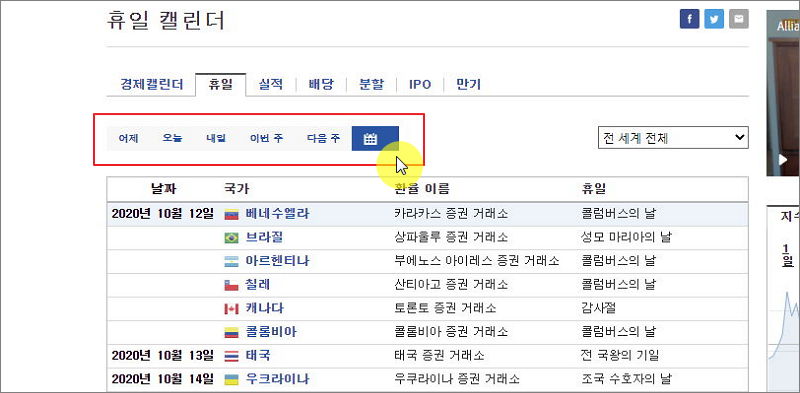The height and width of the screenshot is (393, 800).
Task: Filter holidays by 오늘
Action: [x=172, y=138]
